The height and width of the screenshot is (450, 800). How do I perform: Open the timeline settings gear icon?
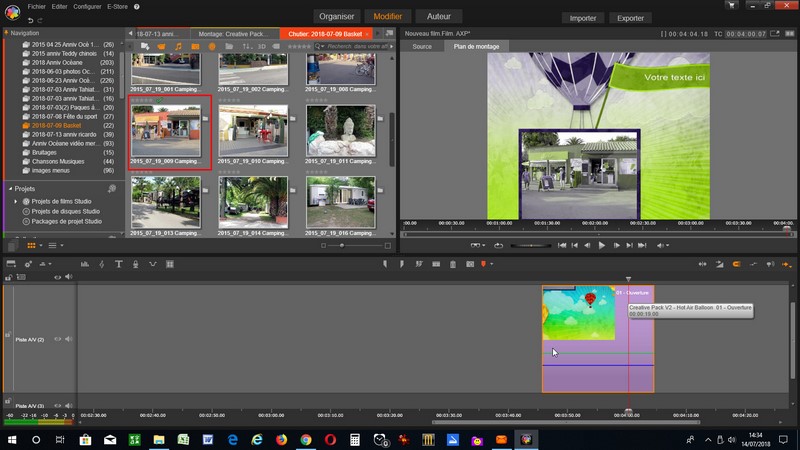point(28,264)
